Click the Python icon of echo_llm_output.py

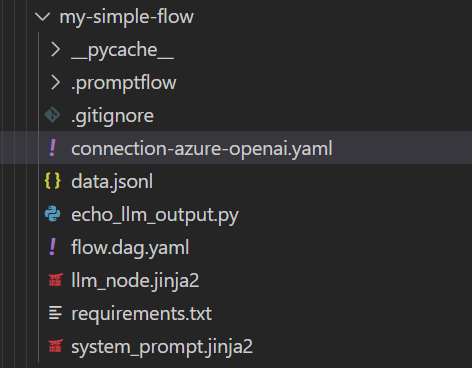point(53,214)
